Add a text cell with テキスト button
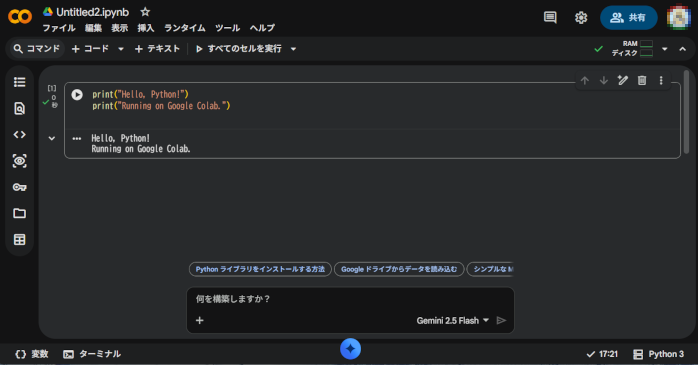 [157, 49]
